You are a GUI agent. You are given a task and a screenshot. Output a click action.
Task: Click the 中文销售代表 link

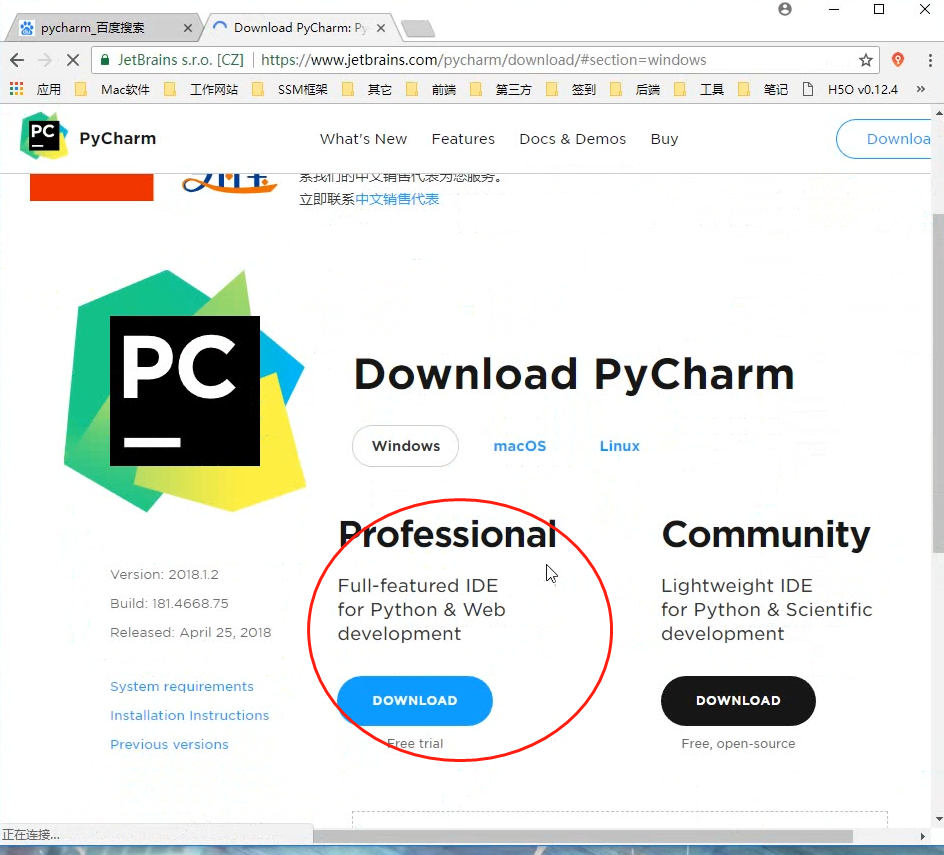[x=397, y=199]
